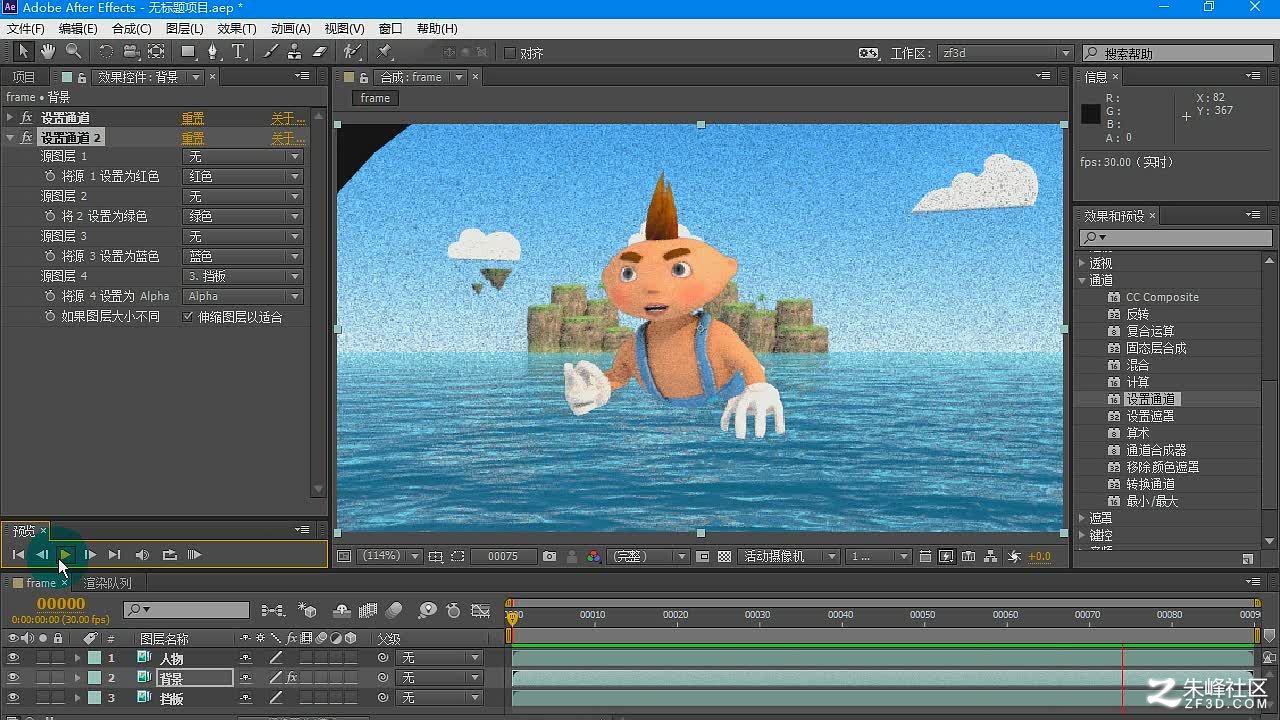
Task: Click the 人物 layer color label swatch
Action: pyautogui.click(x=94, y=658)
